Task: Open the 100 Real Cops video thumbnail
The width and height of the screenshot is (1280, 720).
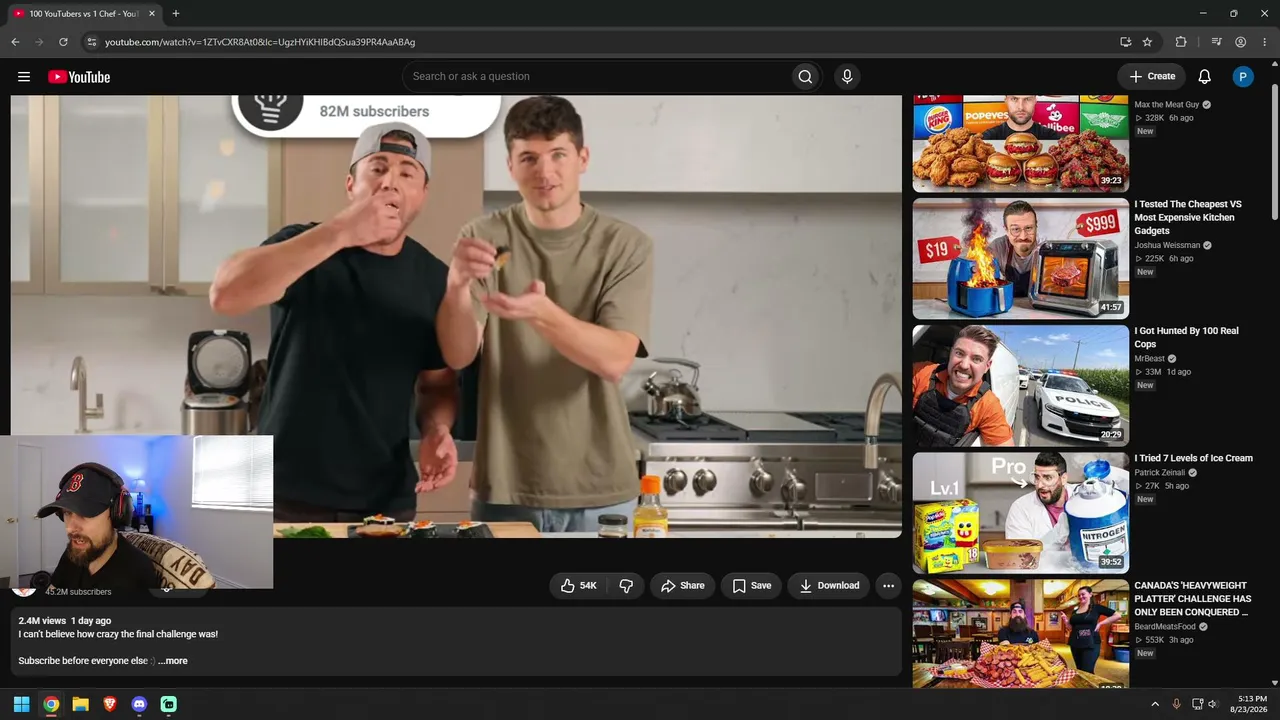Action: [x=1021, y=386]
